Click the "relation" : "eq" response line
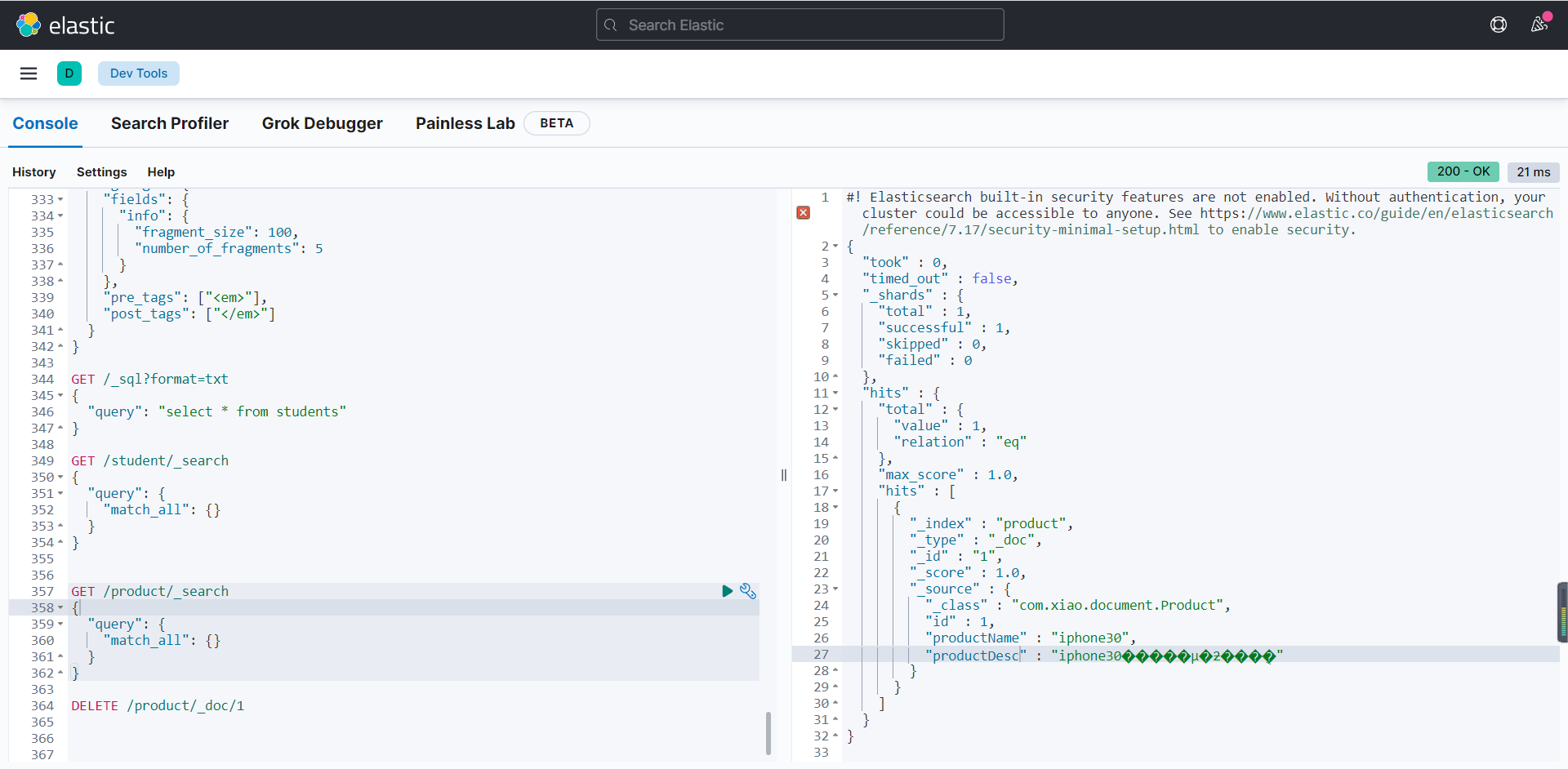The width and height of the screenshot is (1568, 769). (x=960, y=442)
